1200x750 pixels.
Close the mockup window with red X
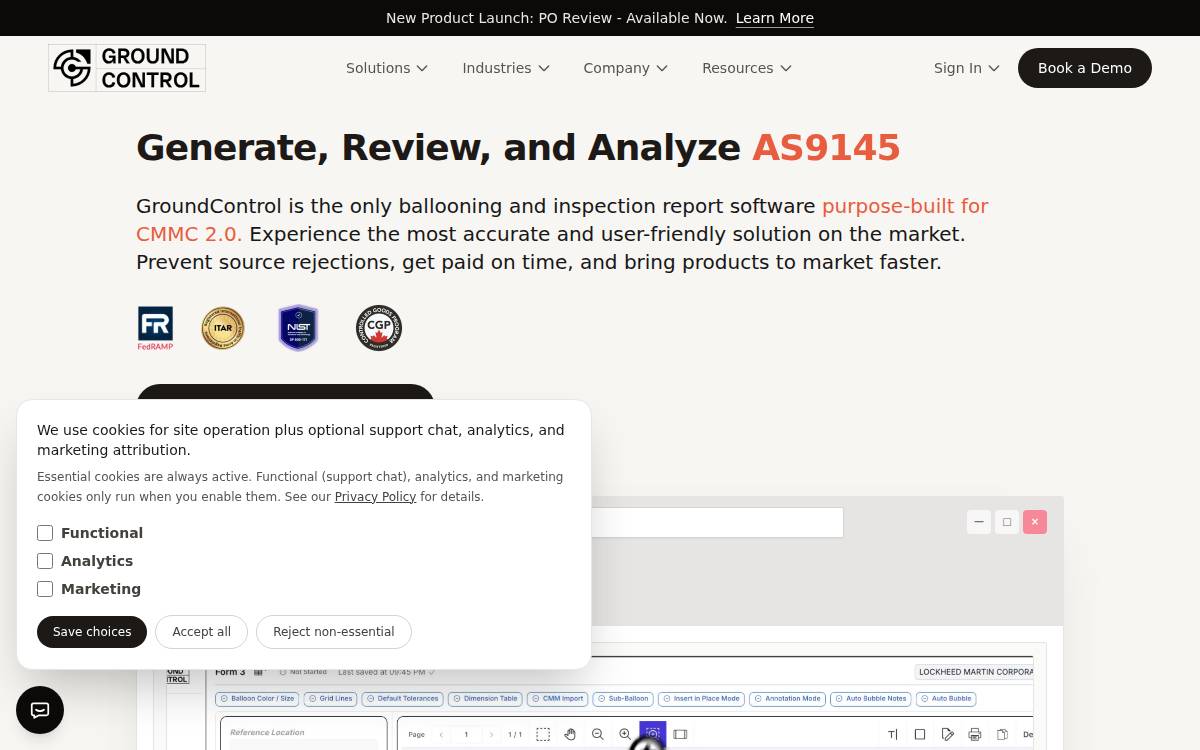[1035, 522]
